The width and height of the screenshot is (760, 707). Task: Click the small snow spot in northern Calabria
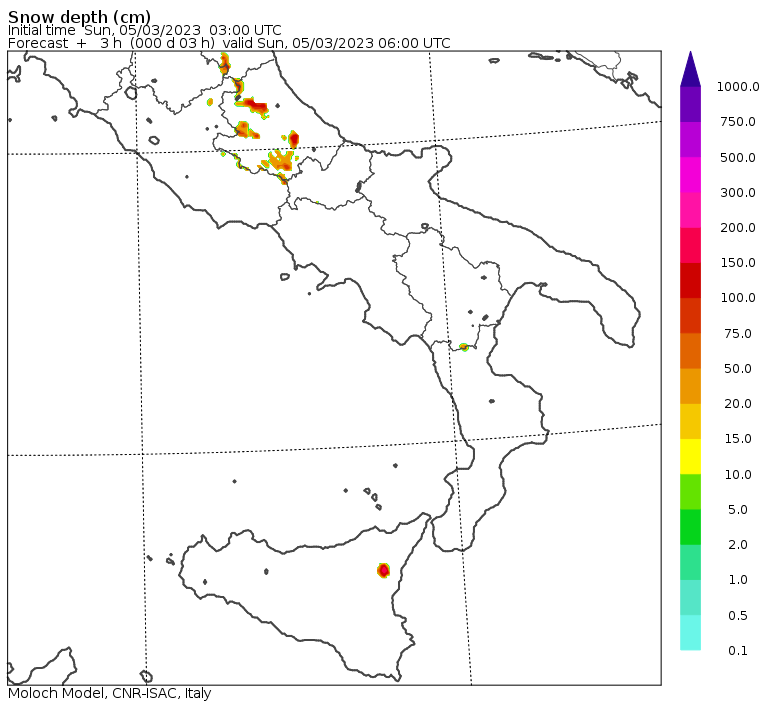coord(464,347)
